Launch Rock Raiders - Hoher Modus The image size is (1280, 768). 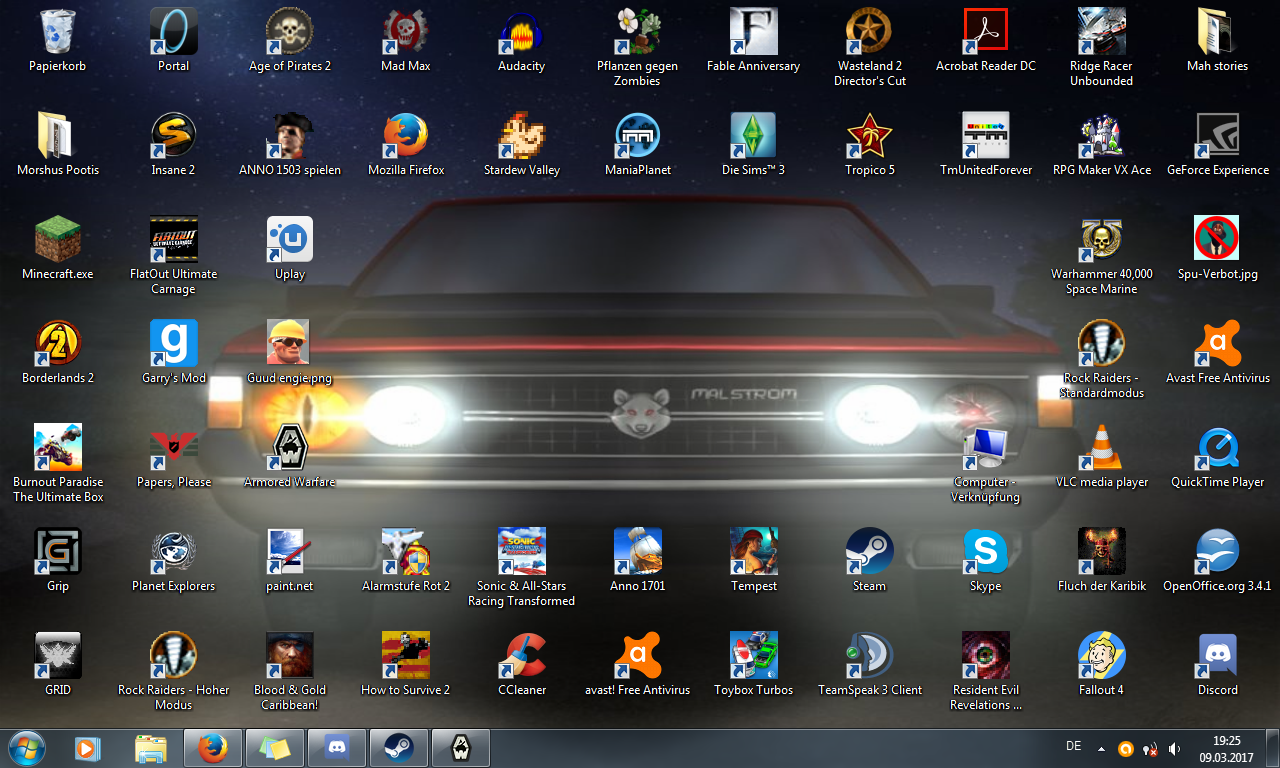click(174, 656)
